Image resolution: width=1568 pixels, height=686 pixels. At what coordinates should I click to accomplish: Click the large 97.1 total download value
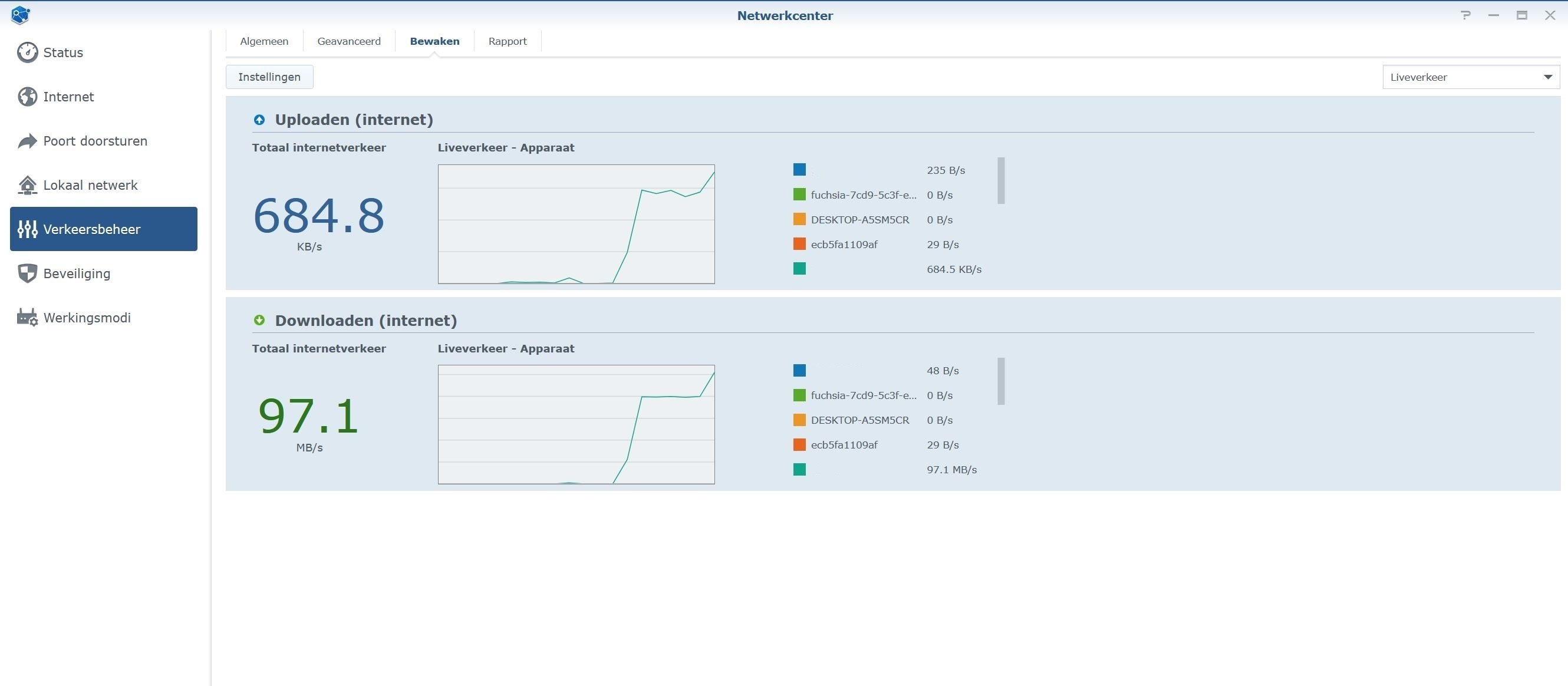[309, 416]
